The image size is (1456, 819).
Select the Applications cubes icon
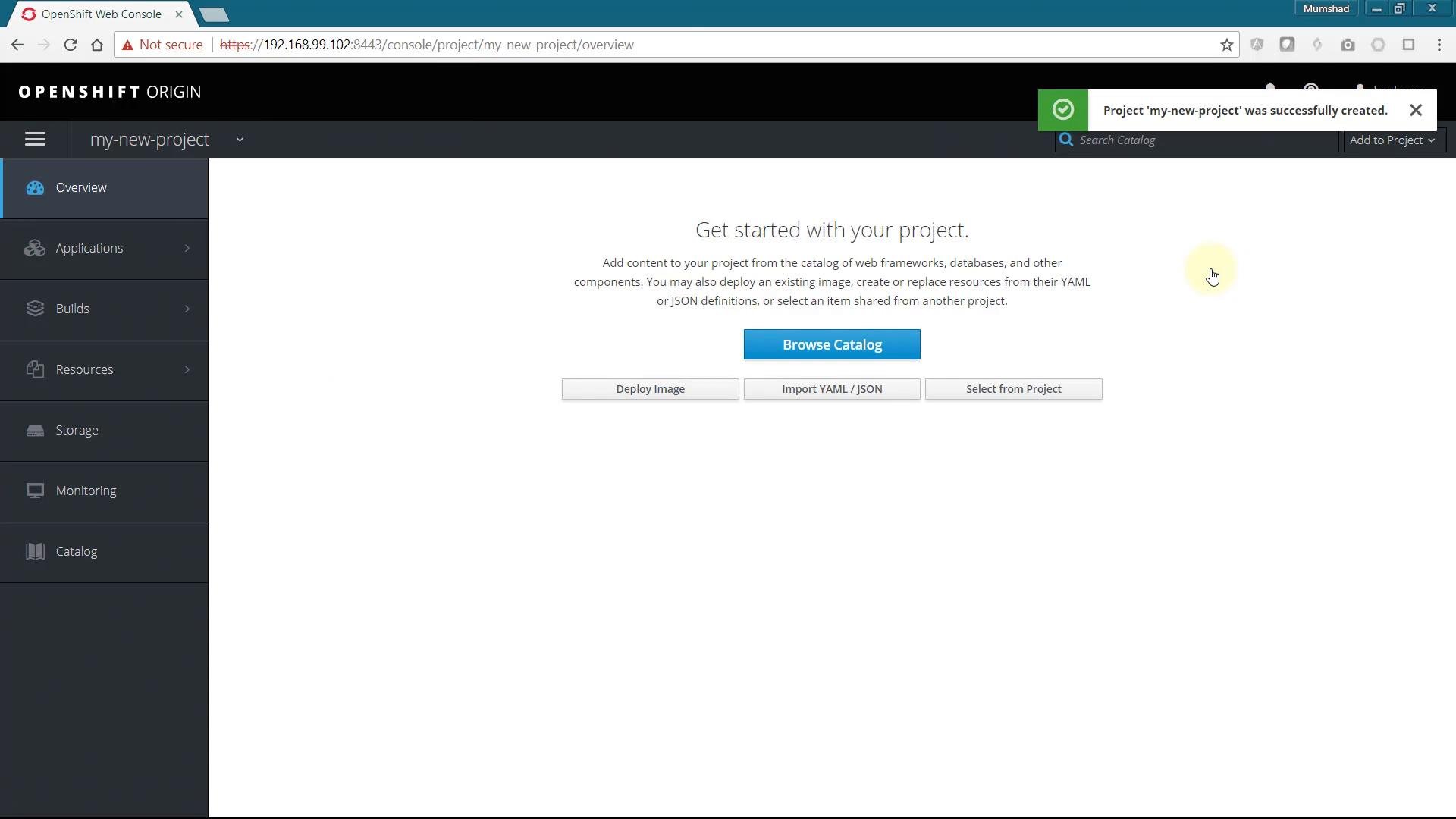coord(35,249)
